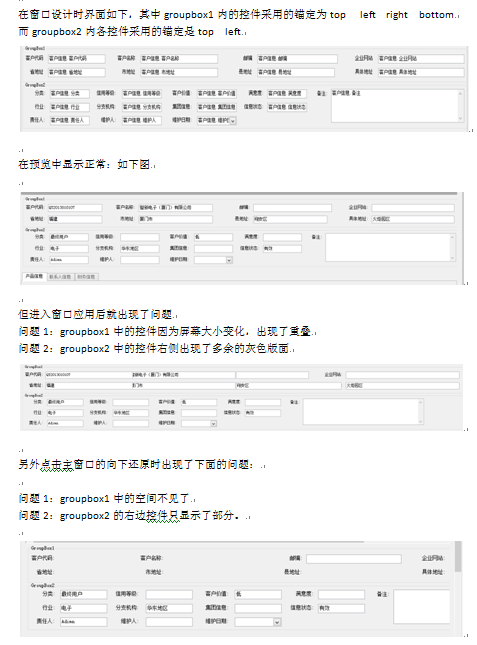Click the sentence 但进入窗口应用后就出现了问题

(97, 315)
